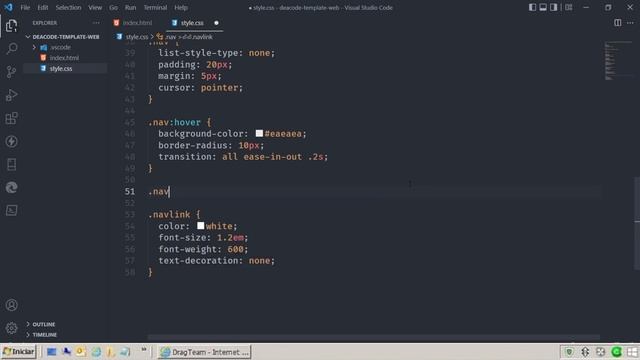
Task: Click the VS Code logo in title bar
Action: pyautogui.click(x=8, y=7)
